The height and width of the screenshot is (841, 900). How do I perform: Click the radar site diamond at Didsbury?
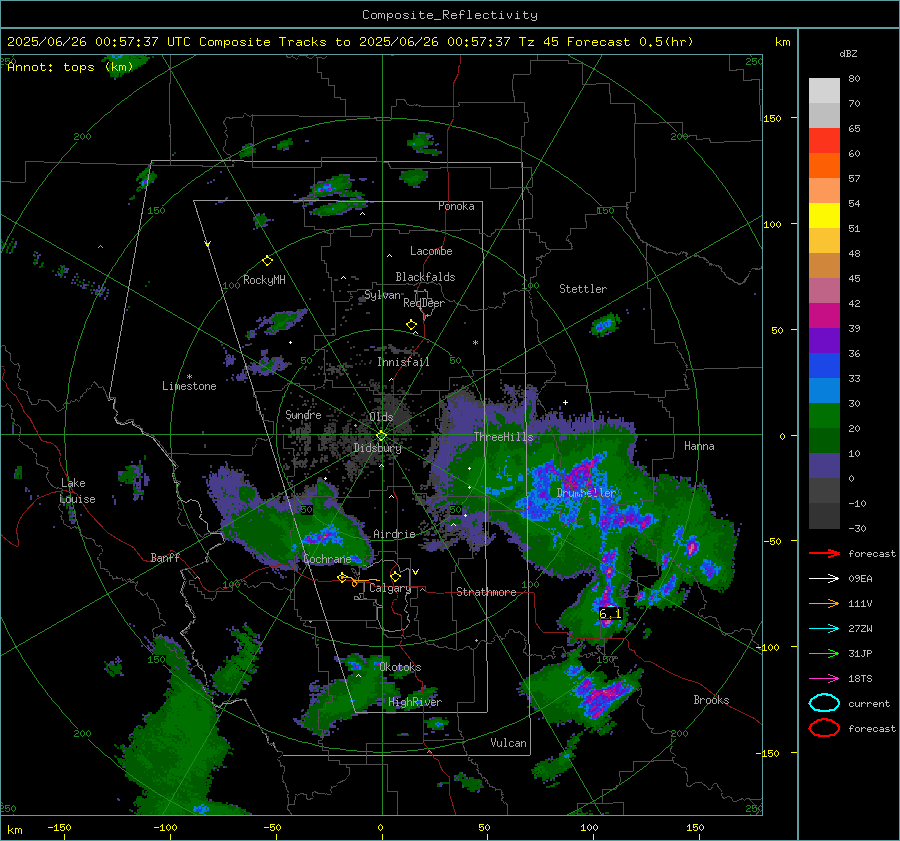pos(381,436)
